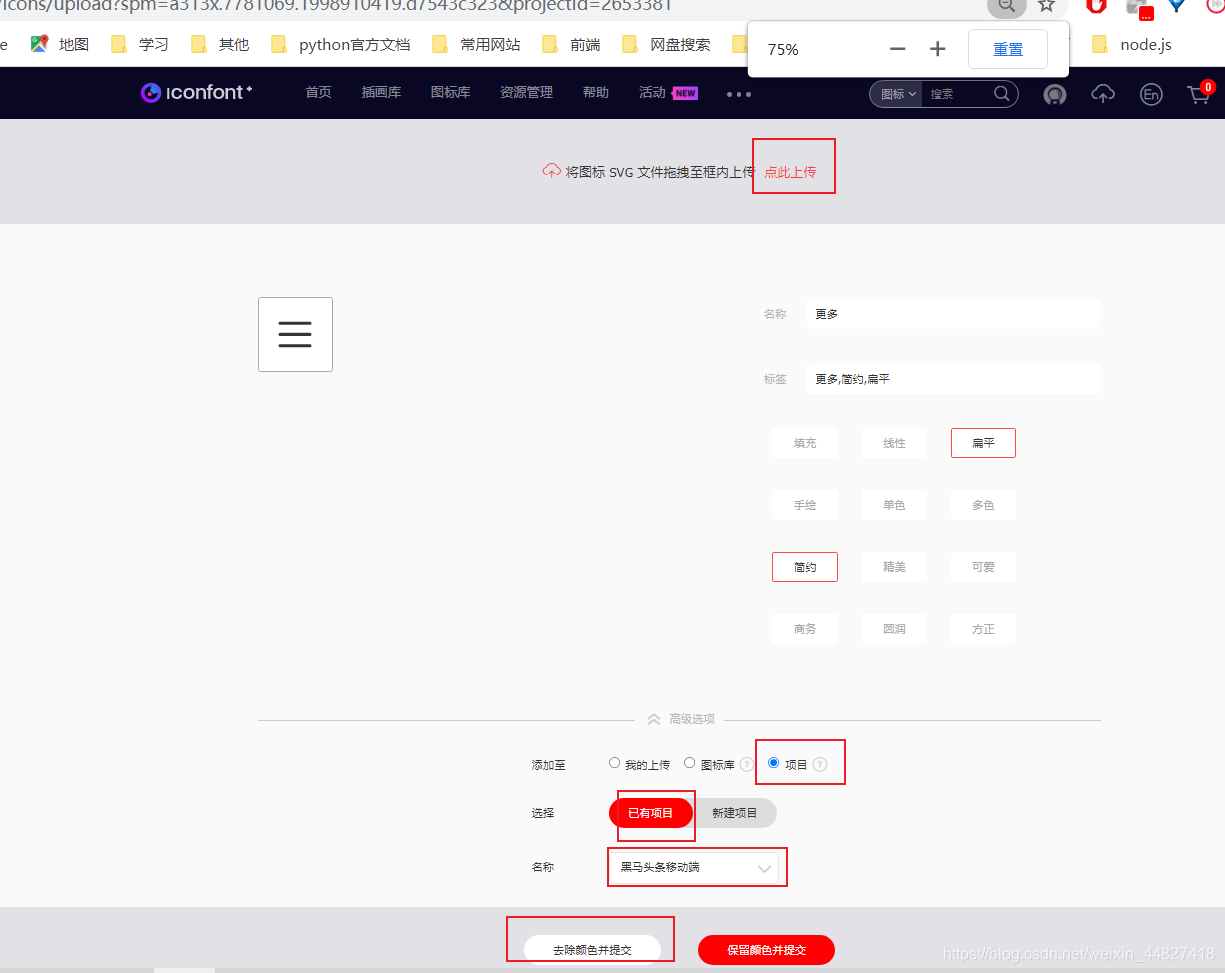
Task: Open the user avatar icon in header
Action: (x=1054, y=94)
